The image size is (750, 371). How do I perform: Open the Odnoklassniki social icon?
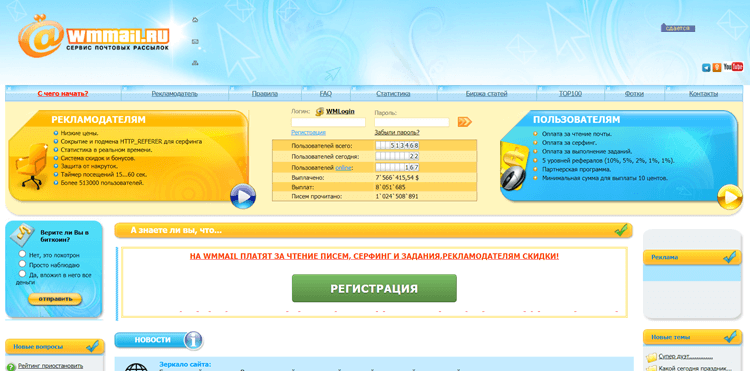(x=717, y=67)
